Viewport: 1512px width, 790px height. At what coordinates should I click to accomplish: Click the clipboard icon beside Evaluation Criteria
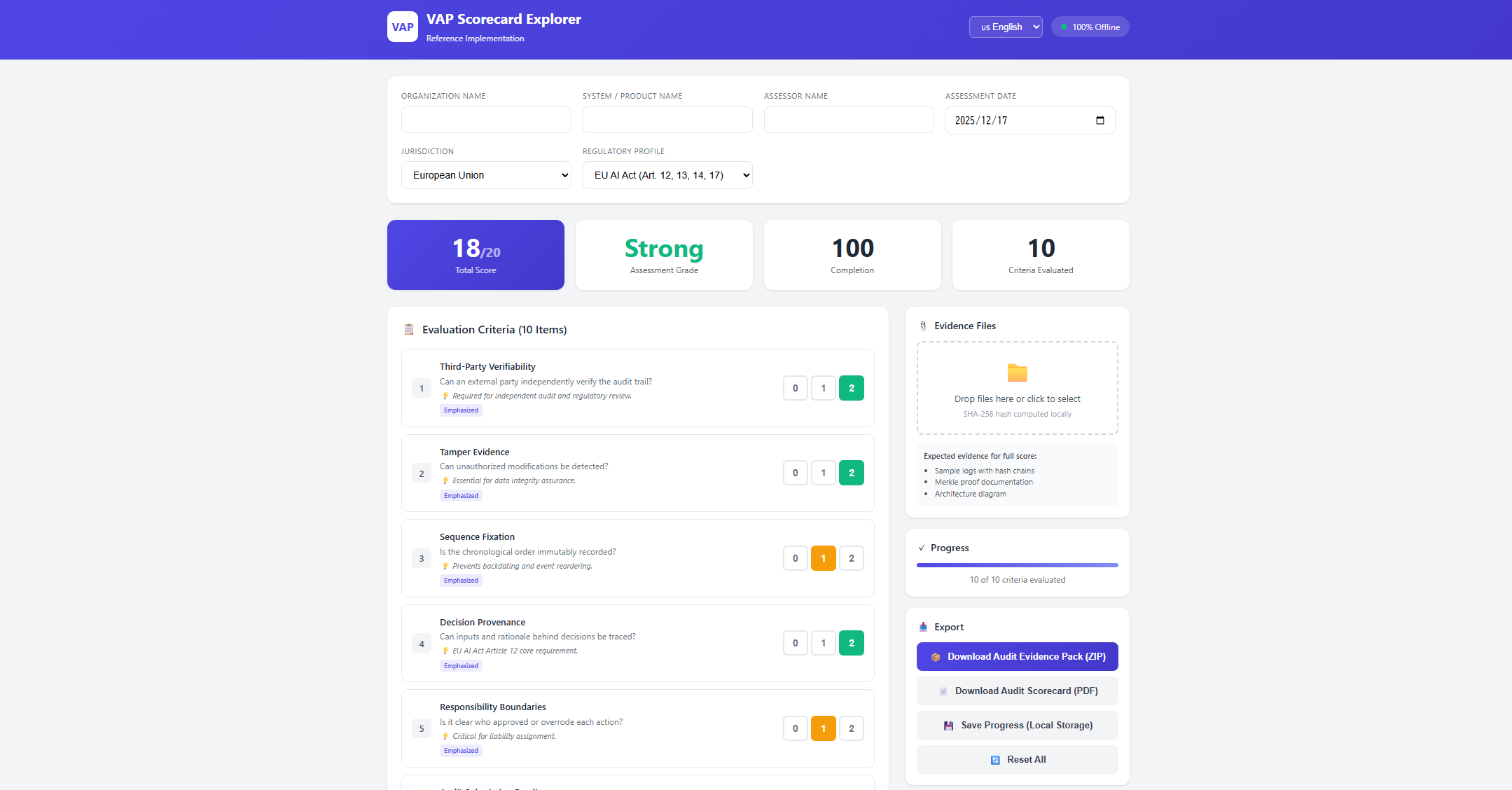pyautogui.click(x=409, y=330)
